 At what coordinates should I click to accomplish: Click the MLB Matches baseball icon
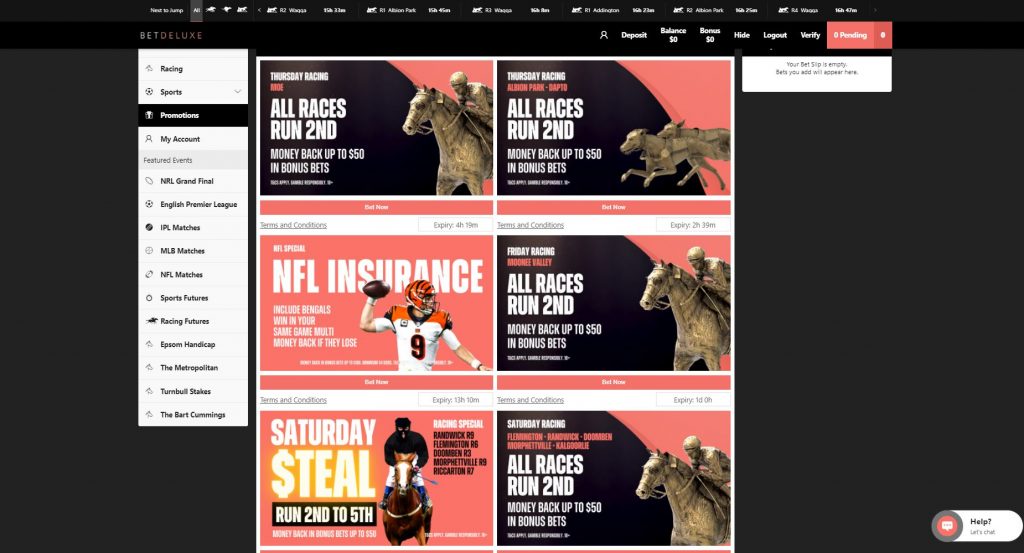click(x=149, y=251)
